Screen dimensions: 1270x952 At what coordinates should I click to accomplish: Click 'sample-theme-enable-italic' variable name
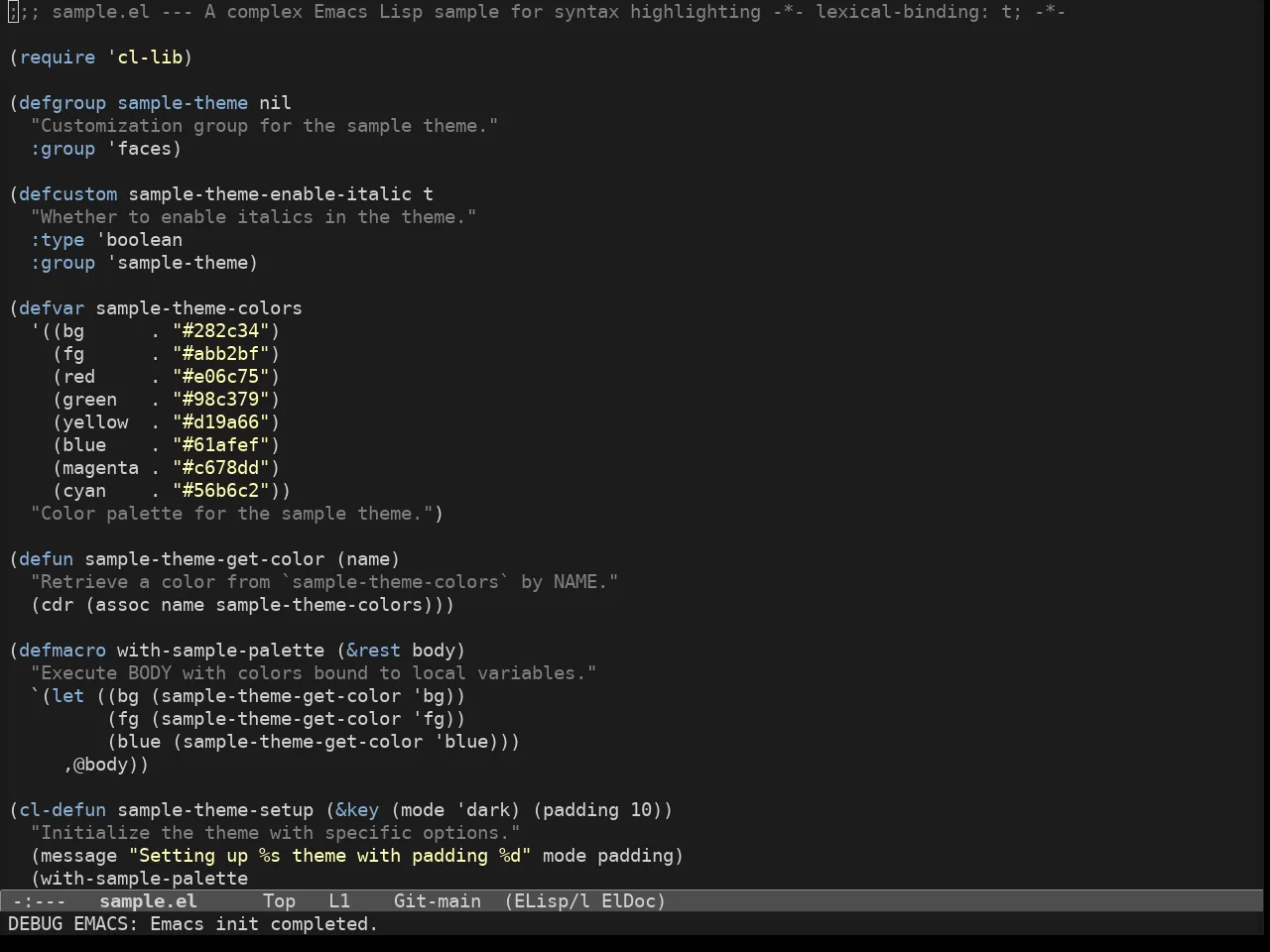click(x=270, y=194)
